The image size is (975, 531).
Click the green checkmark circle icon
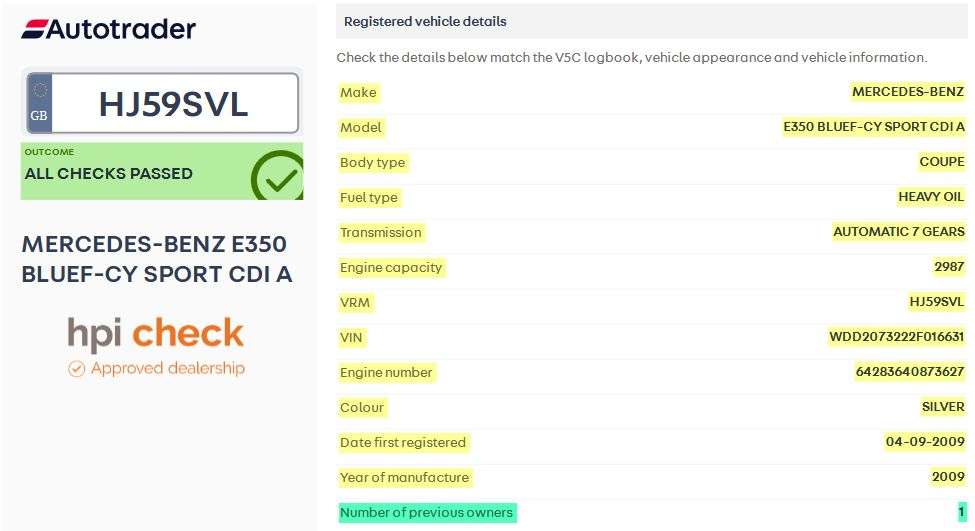coord(277,175)
